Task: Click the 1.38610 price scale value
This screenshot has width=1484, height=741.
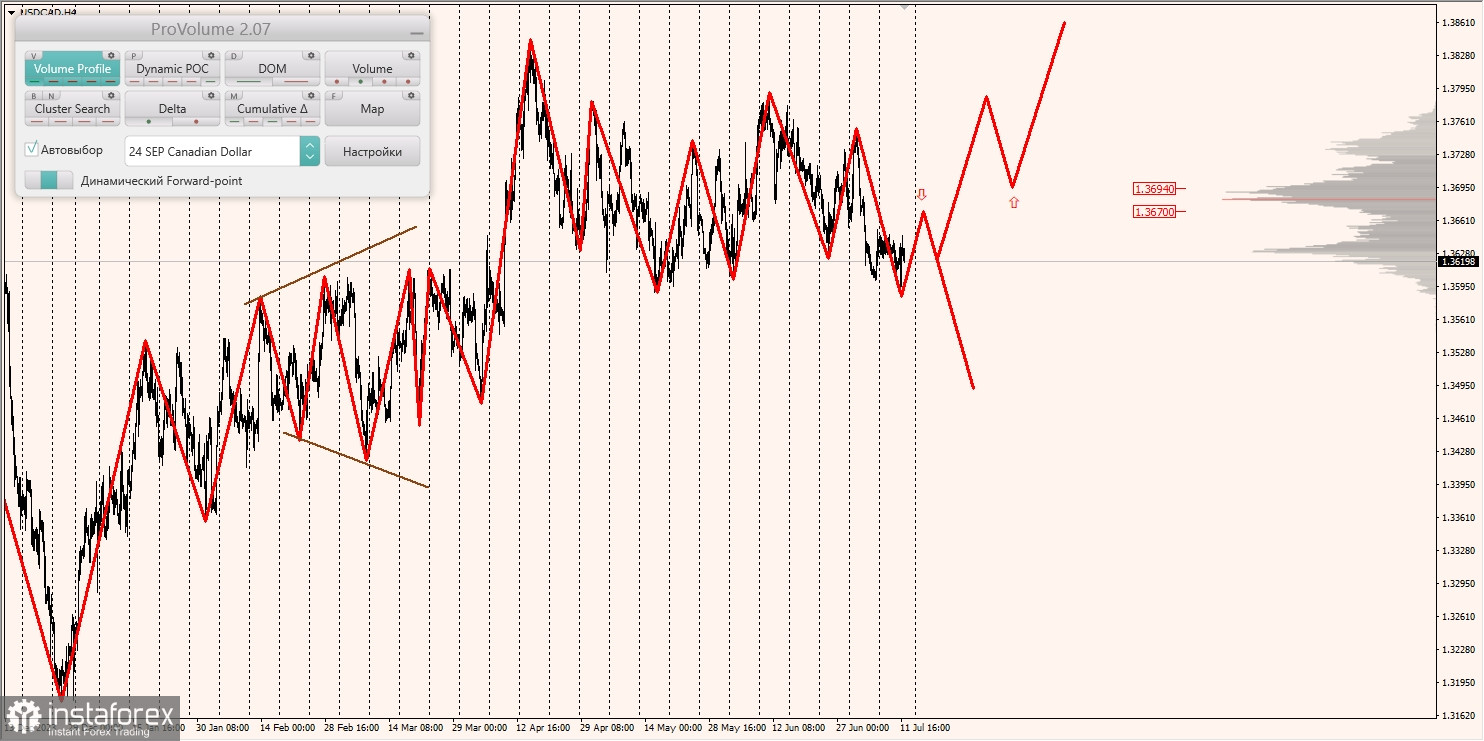Action: (1458, 22)
